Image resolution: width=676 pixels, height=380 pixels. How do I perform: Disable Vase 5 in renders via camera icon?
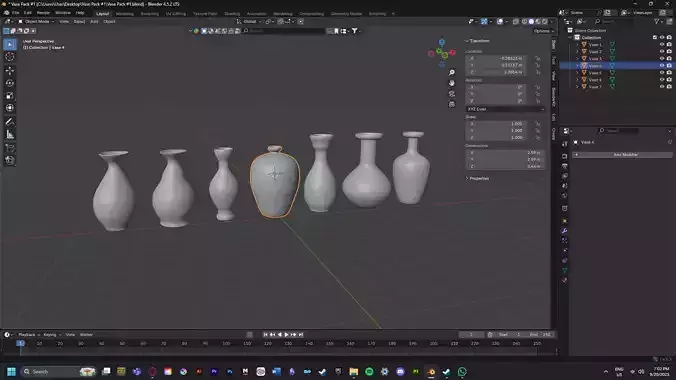(669, 72)
